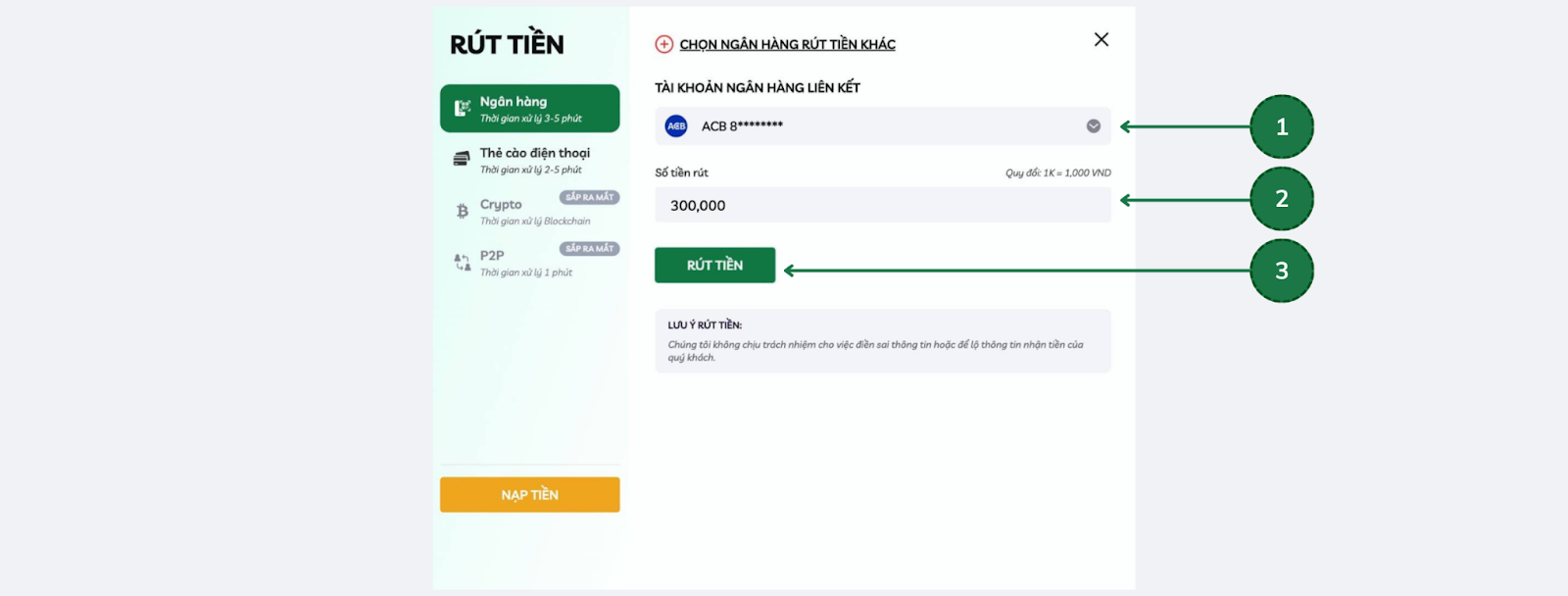Viewport: 1568px width, 596px height.
Task: Open CHỌN NGÂN HÀNG RÚT TIỀN KHÁC link
Action: 787,44
